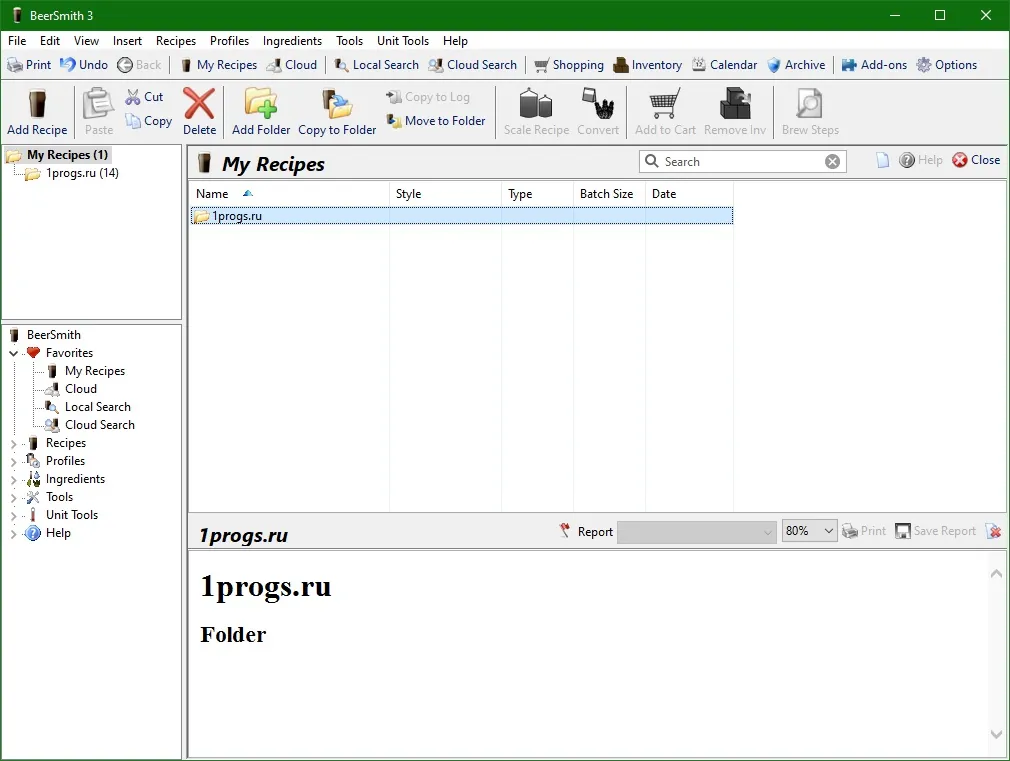Select 1progs.ru (14) folder in tree
The width and height of the screenshot is (1010, 761).
(72, 173)
